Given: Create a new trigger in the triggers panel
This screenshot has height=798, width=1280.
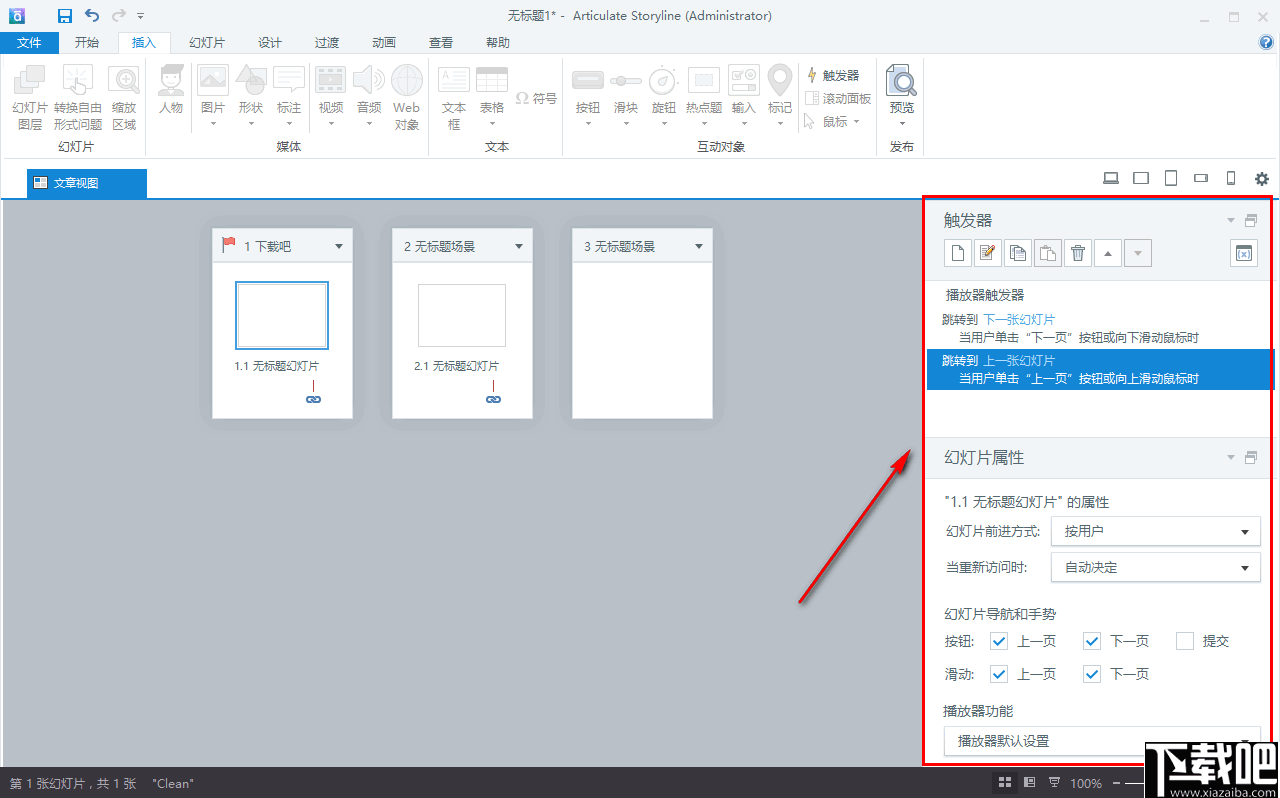Looking at the screenshot, I should coord(957,253).
